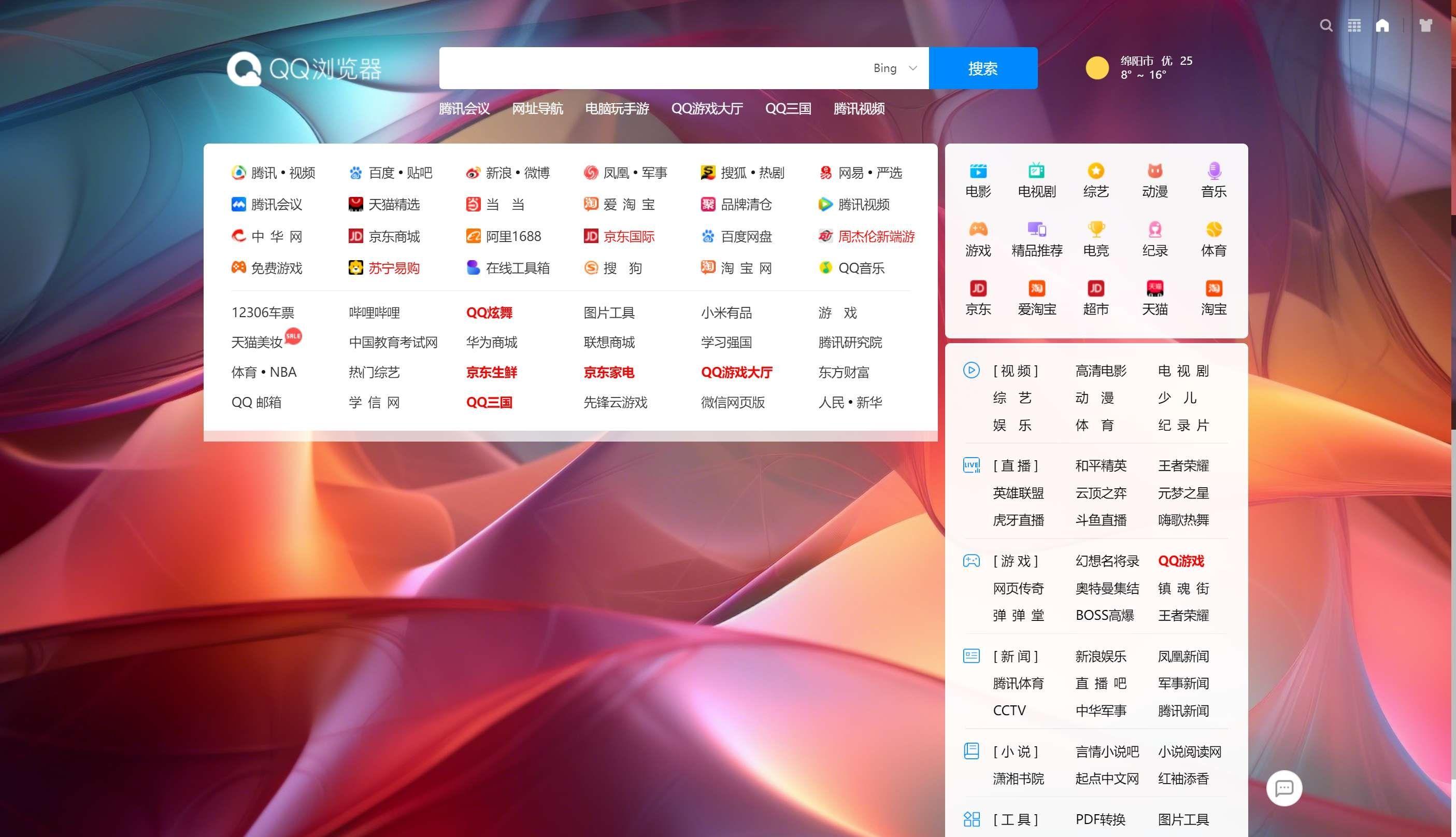Open the 电竞 trophy icon
The height and width of the screenshot is (837, 1456).
pos(1096,230)
